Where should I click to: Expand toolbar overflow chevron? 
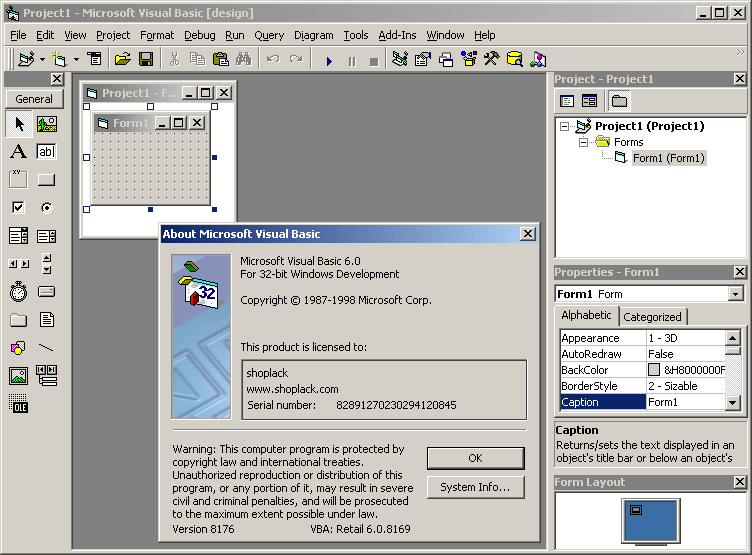740,52
